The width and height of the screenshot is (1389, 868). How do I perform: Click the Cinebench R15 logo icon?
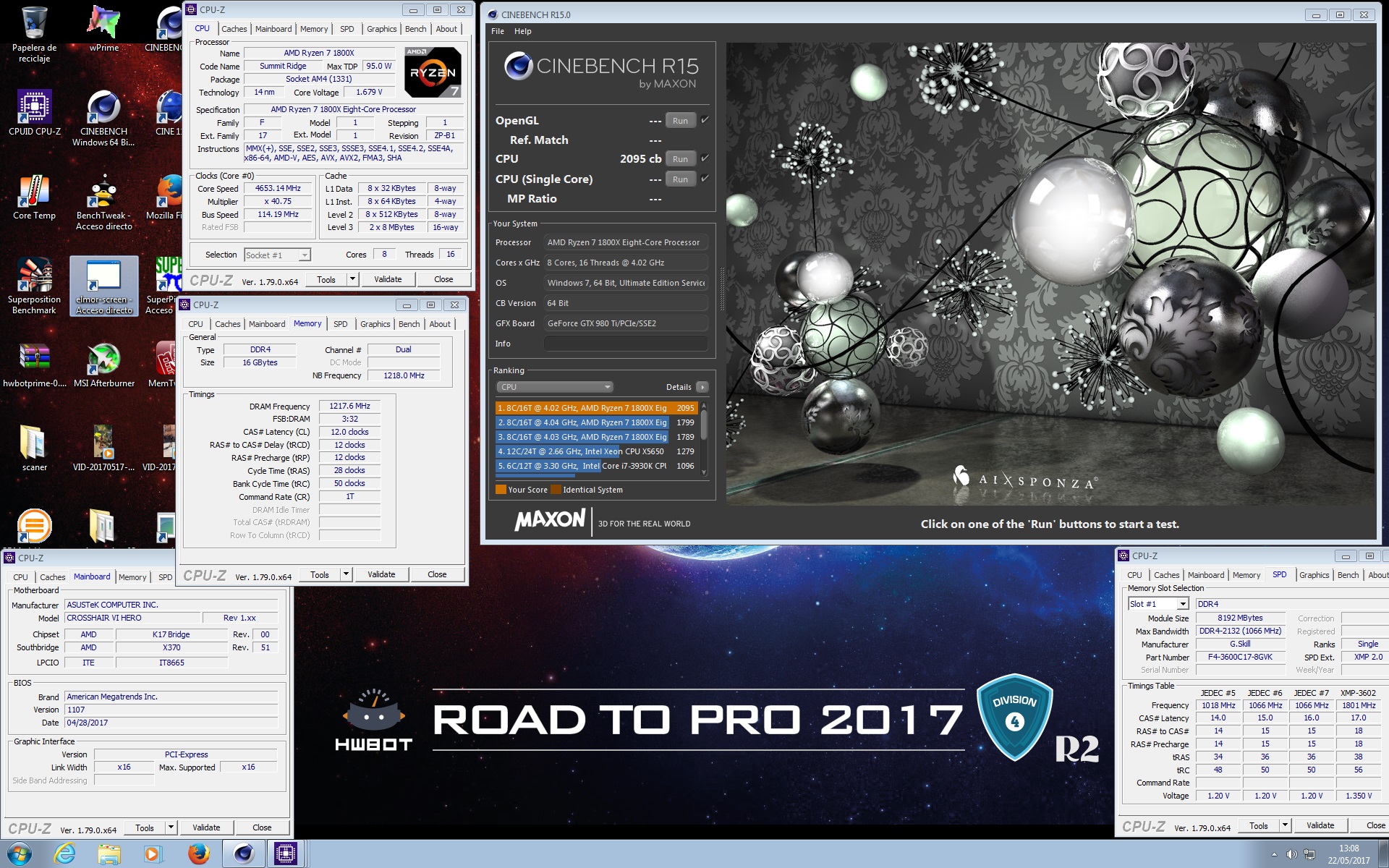click(x=519, y=66)
